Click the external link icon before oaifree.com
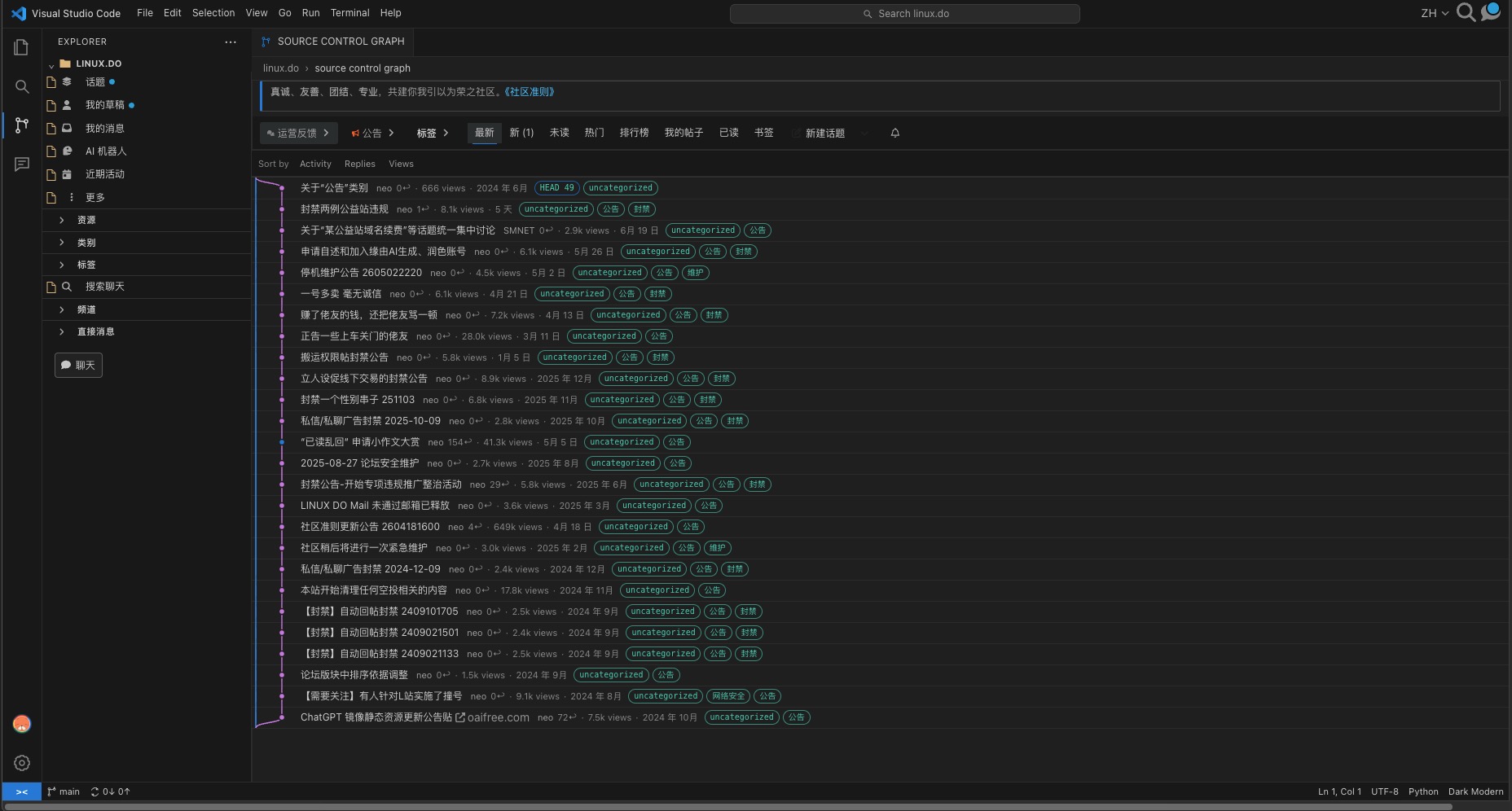 tap(460, 717)
